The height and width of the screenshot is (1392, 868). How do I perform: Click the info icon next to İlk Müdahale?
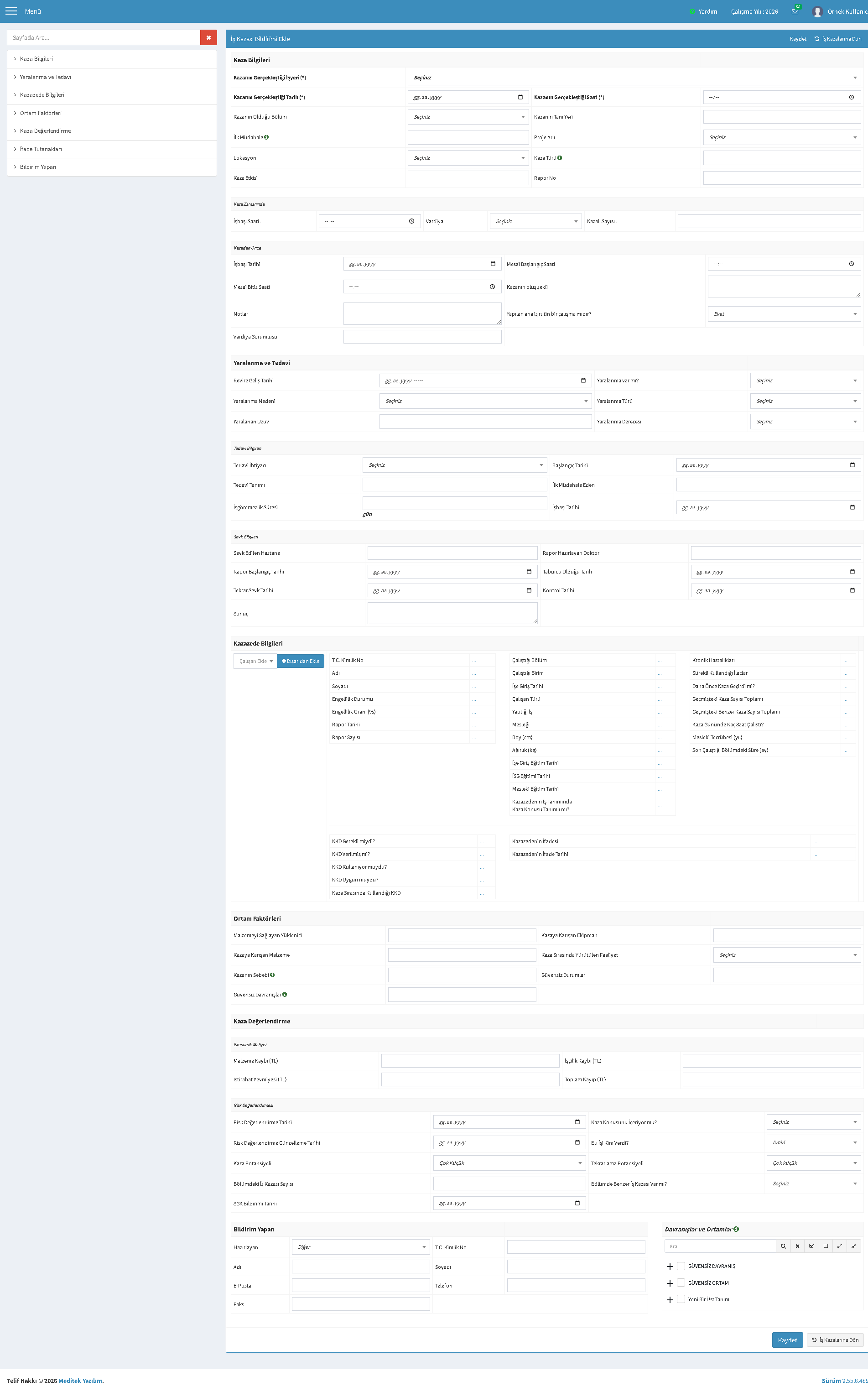pos(266,137)
